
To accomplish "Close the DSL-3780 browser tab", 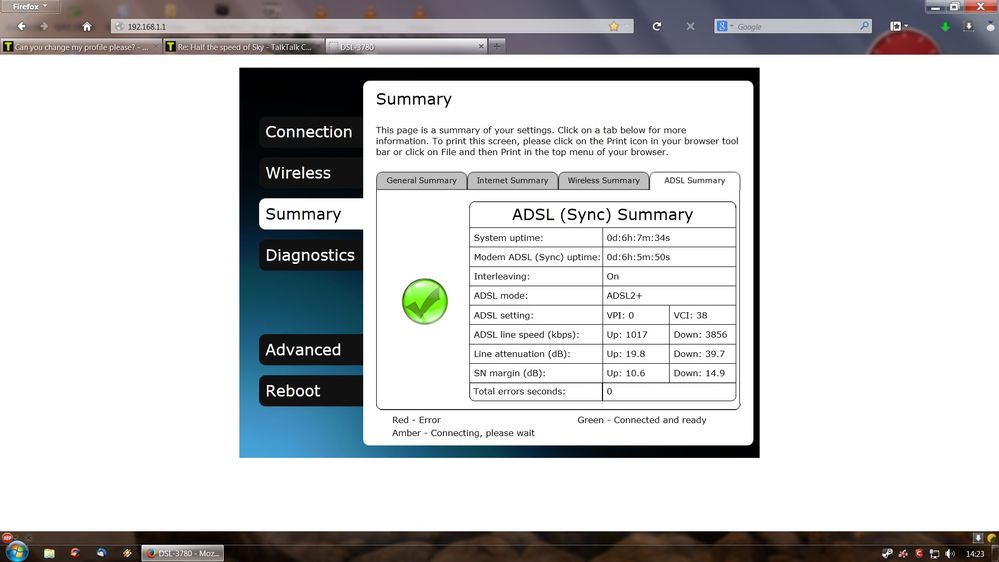I will tap(481, 46).
